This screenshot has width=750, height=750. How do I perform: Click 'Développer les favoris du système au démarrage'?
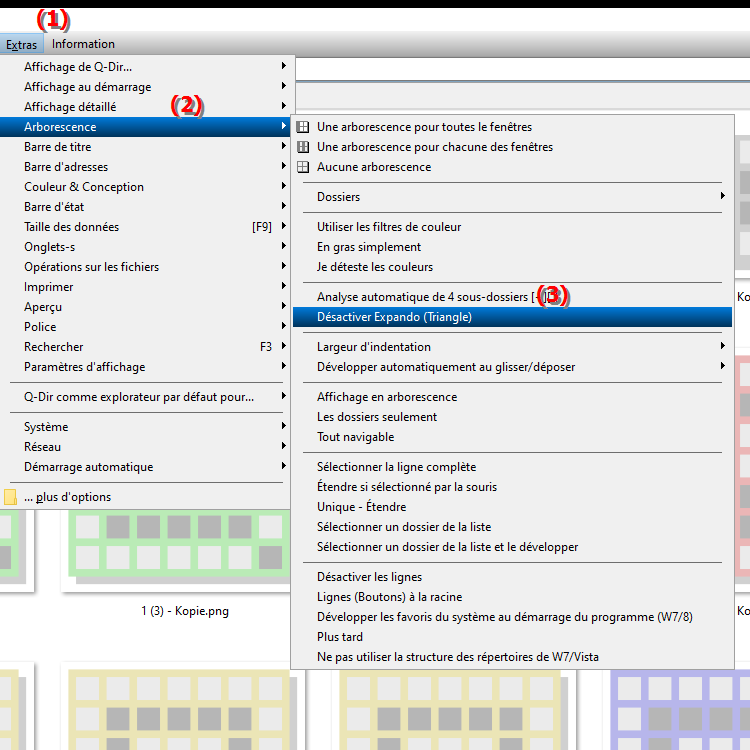[x=512, y=618]
